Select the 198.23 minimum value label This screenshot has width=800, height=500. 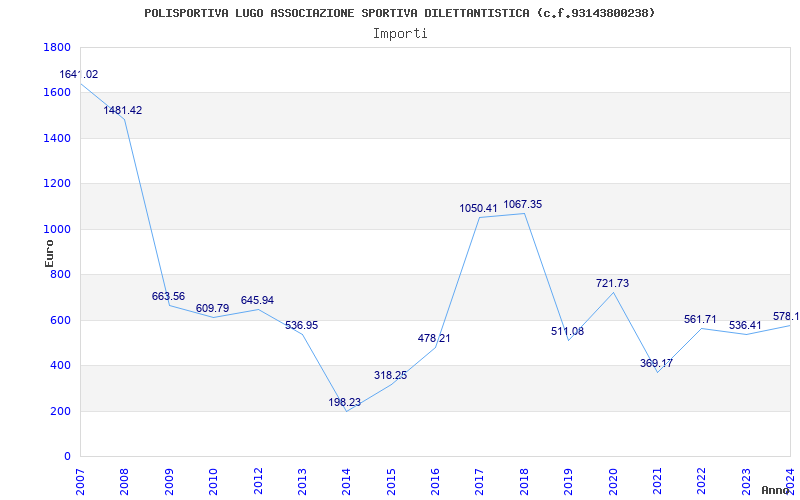344,403
